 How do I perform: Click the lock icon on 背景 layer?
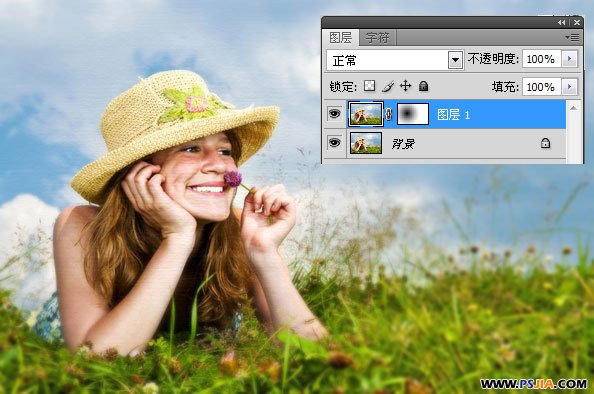tap(545, 143)
